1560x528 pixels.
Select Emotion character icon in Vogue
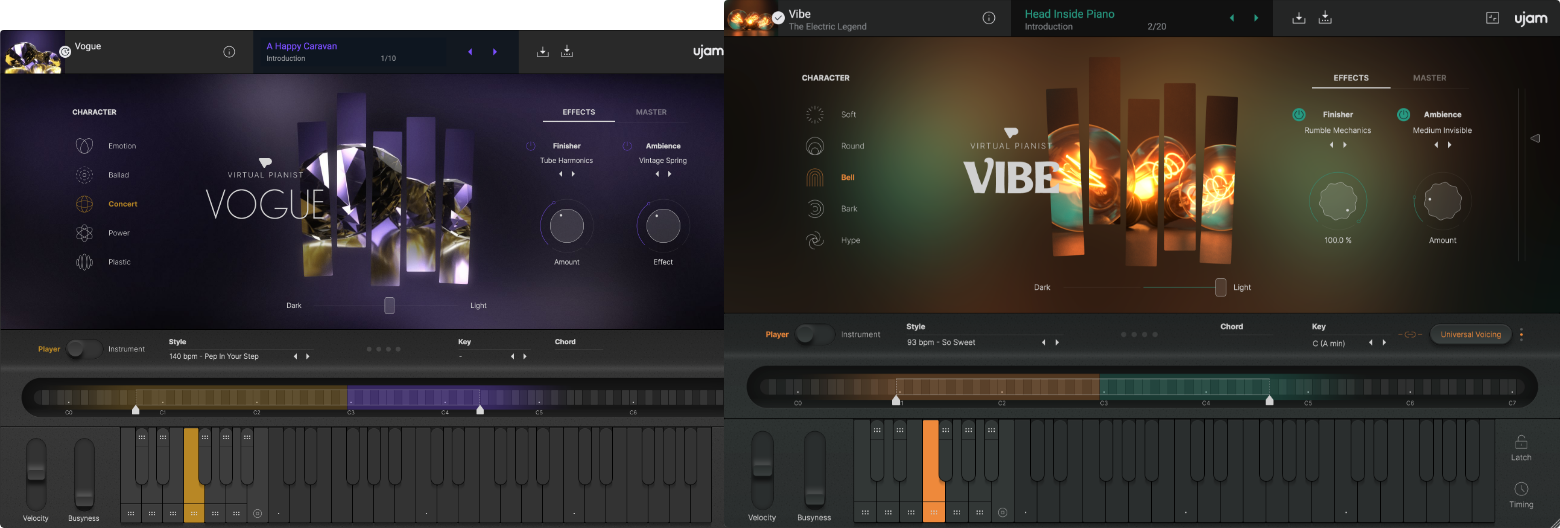click(85, 146)
